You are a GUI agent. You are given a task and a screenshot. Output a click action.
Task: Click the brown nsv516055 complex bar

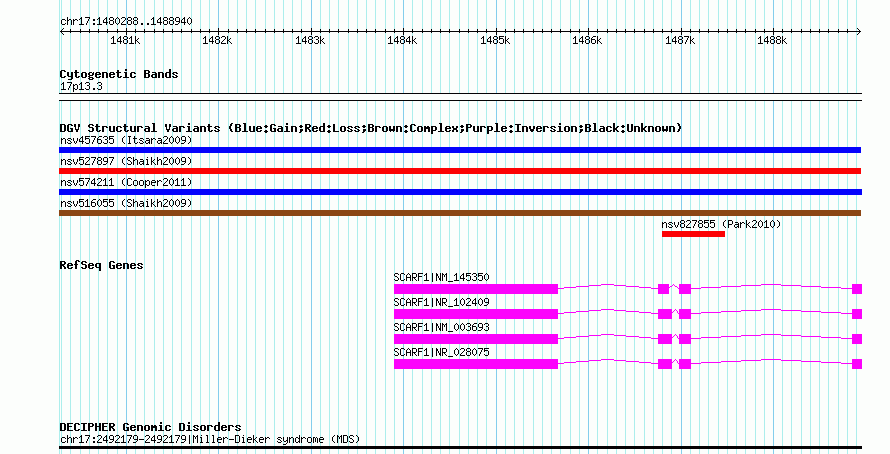[460, 213]
